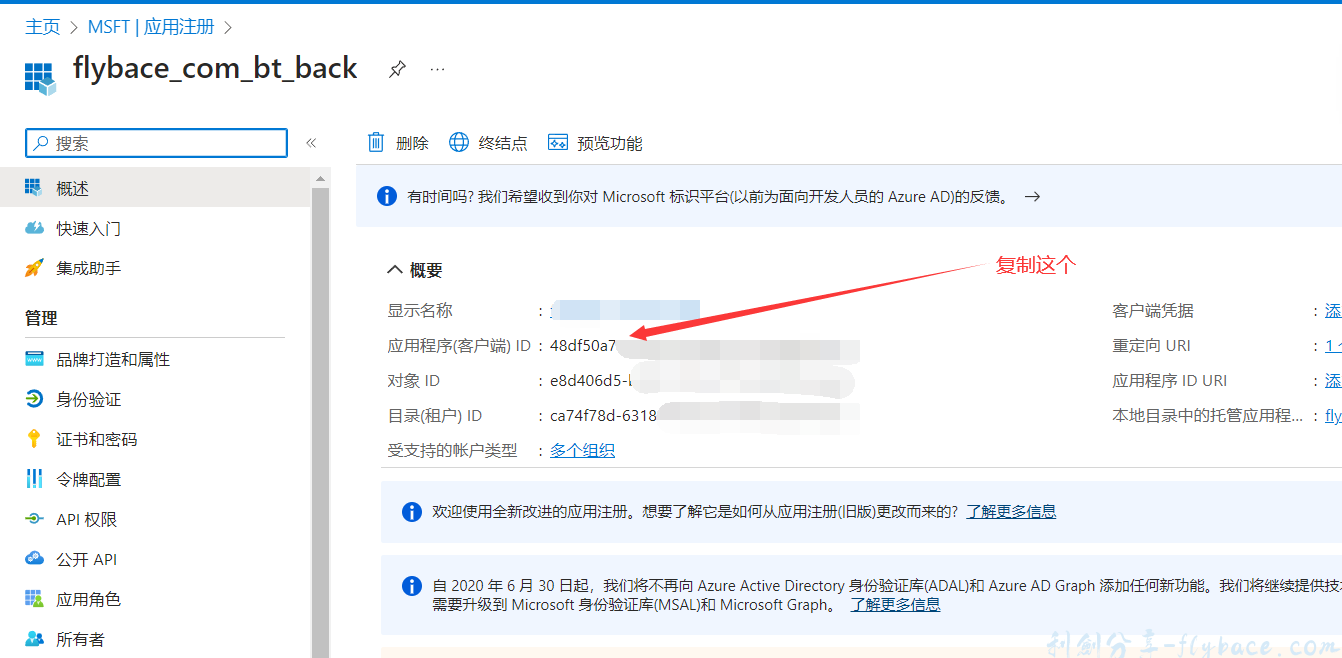
Task: Select the 概述 overview menu item
Action: click(x=155, y=188)
